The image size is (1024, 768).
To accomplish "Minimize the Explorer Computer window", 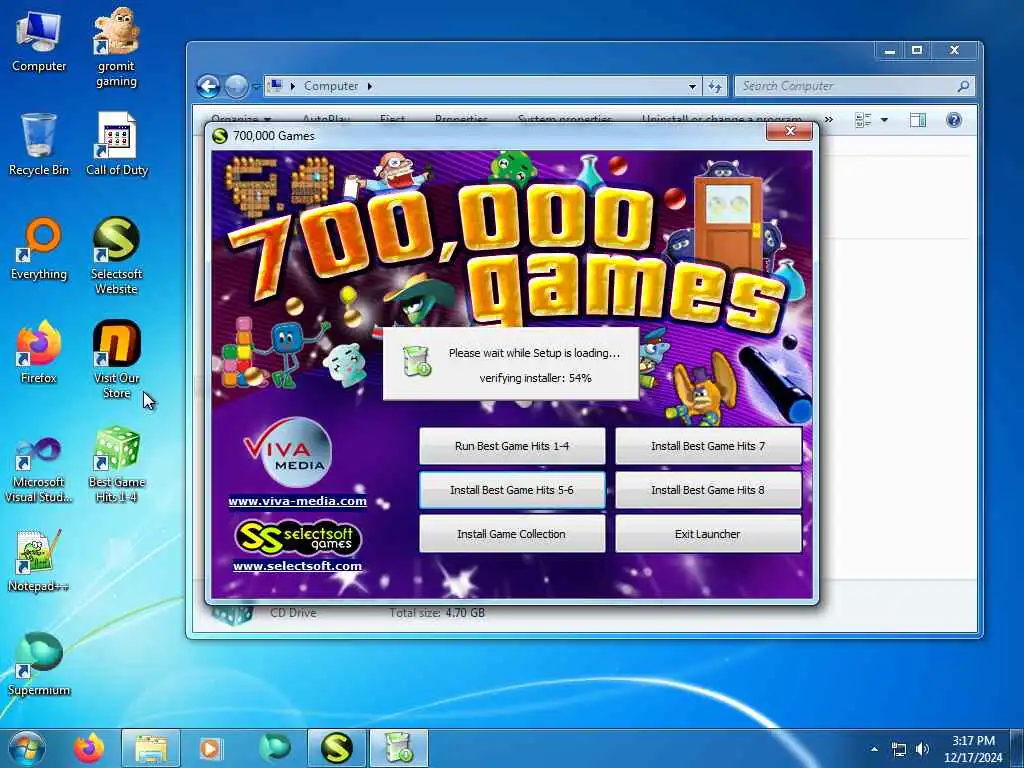I will coord(889,50).
